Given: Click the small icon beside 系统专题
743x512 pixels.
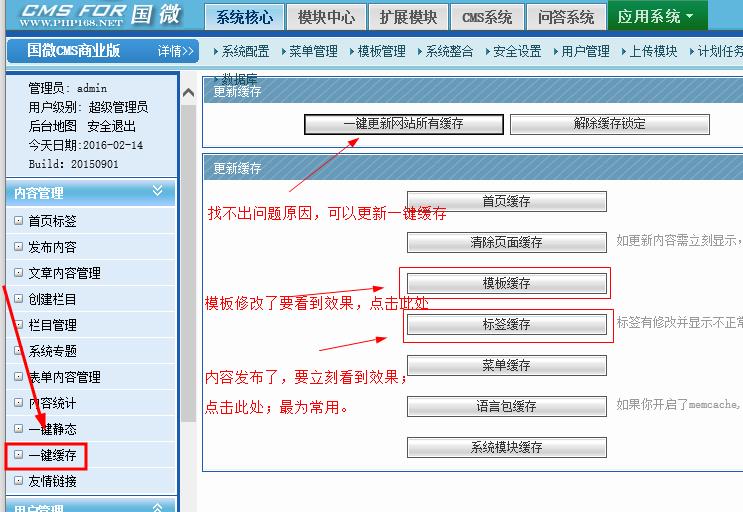Looking at the screenshot, I should [x=18, y=351].
